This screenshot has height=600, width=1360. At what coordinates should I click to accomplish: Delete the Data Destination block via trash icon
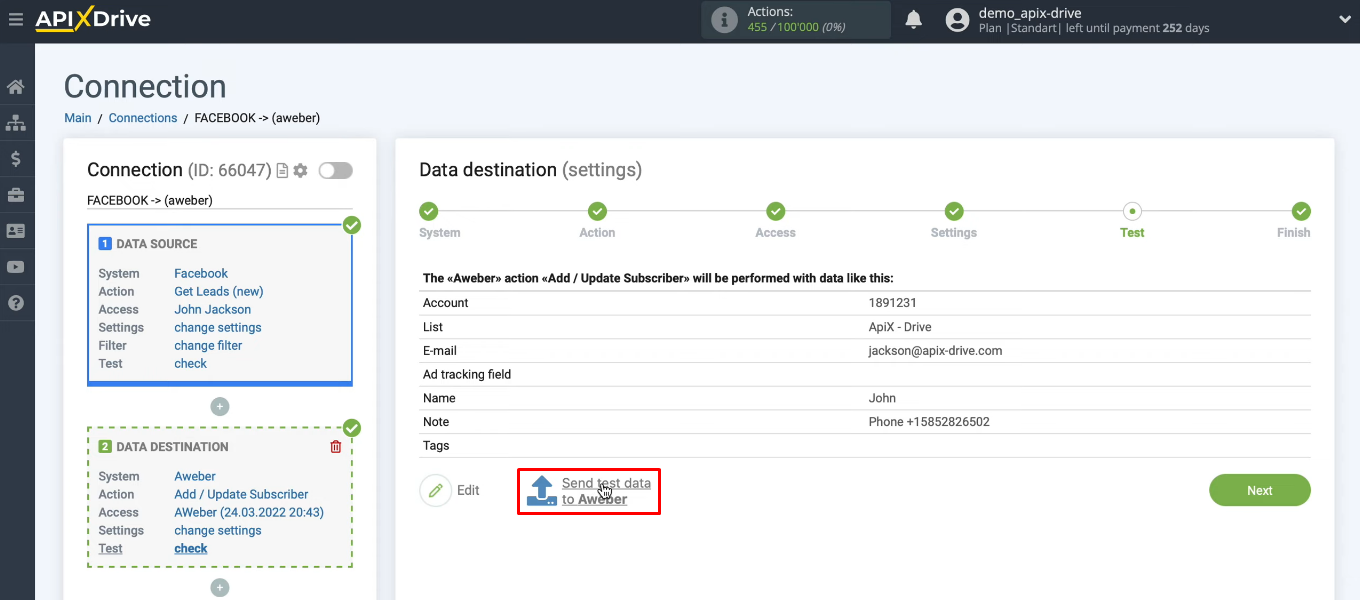[336, 446]
